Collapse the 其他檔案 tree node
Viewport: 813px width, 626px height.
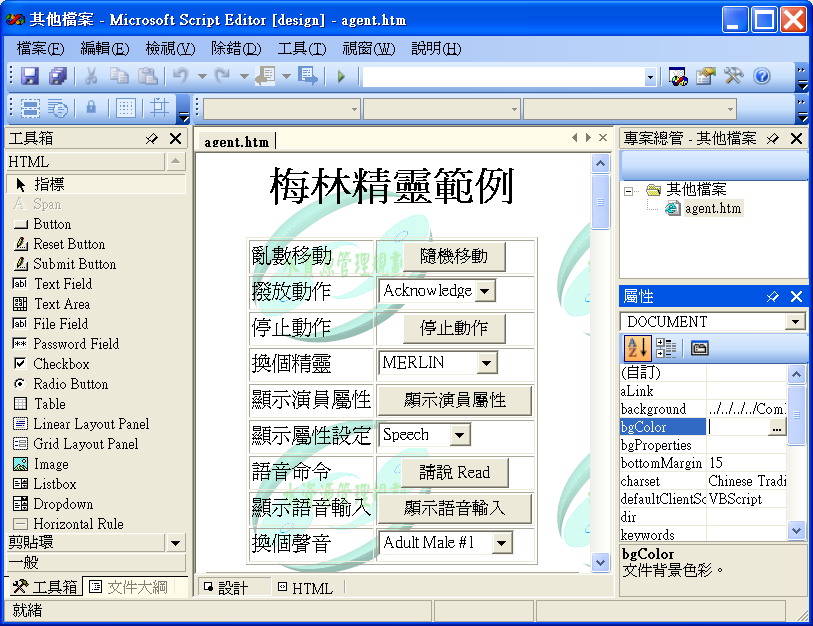point(628,191)
